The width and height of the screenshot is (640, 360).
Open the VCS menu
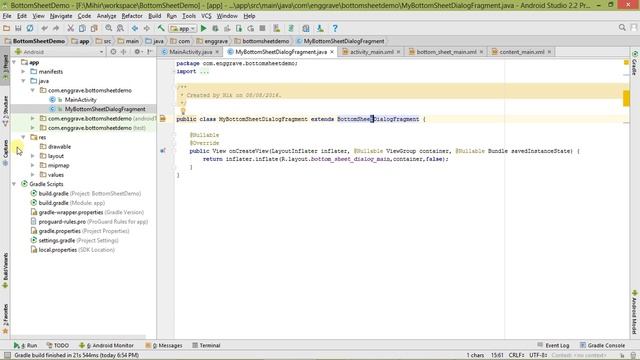206,16
